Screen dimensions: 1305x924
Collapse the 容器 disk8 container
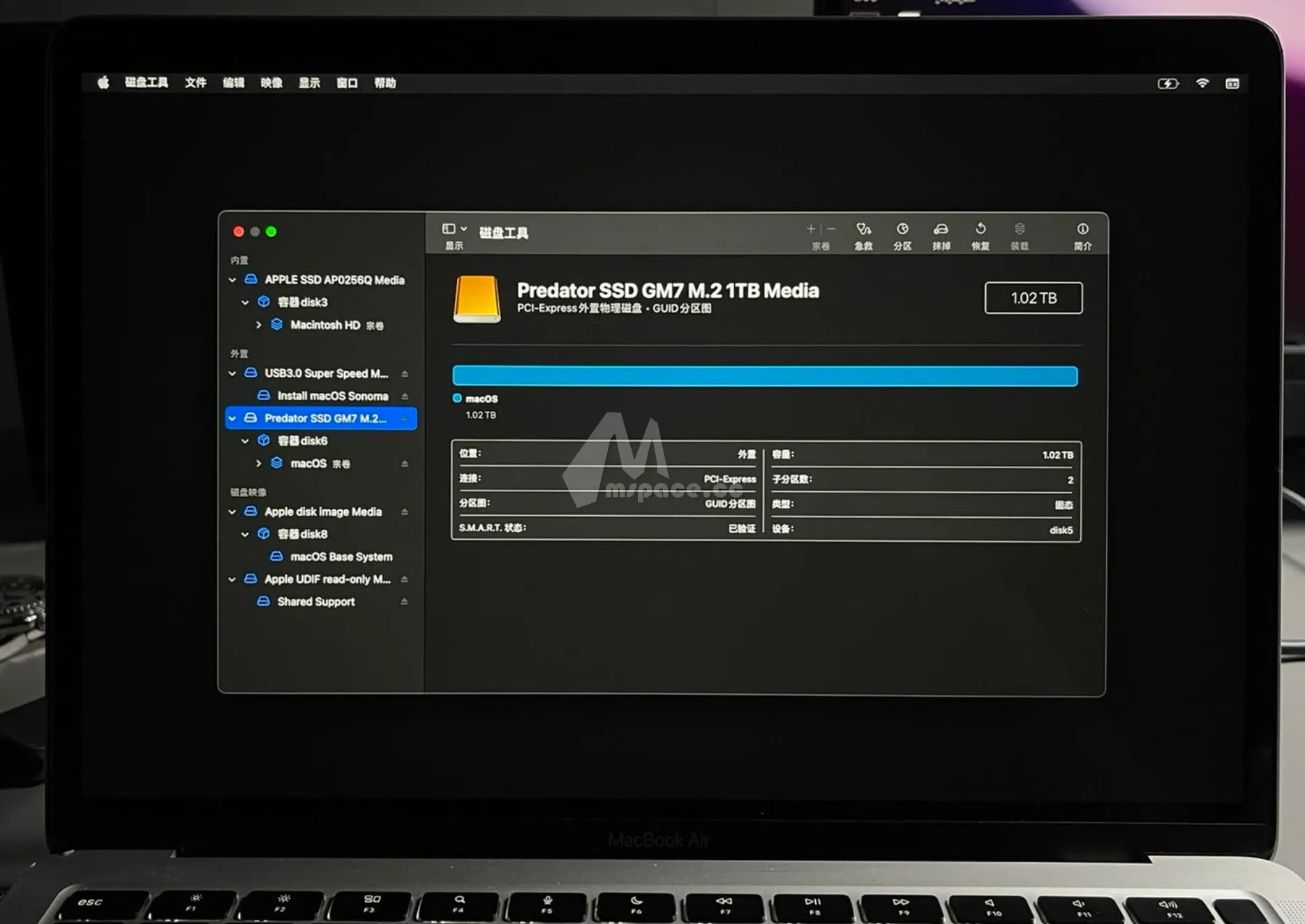(245, 535)
